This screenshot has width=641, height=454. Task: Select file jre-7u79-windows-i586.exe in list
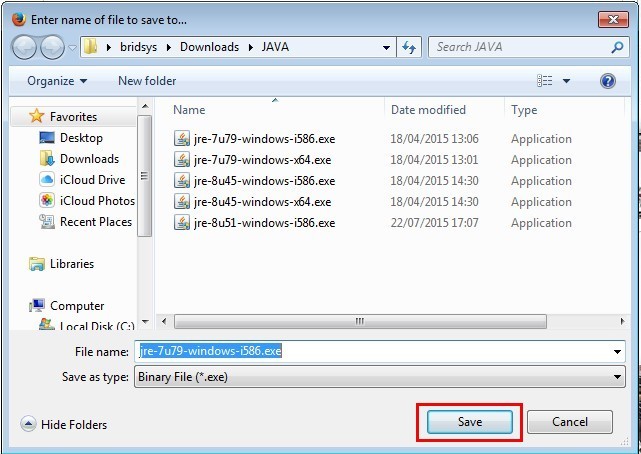tap(264, 139)
